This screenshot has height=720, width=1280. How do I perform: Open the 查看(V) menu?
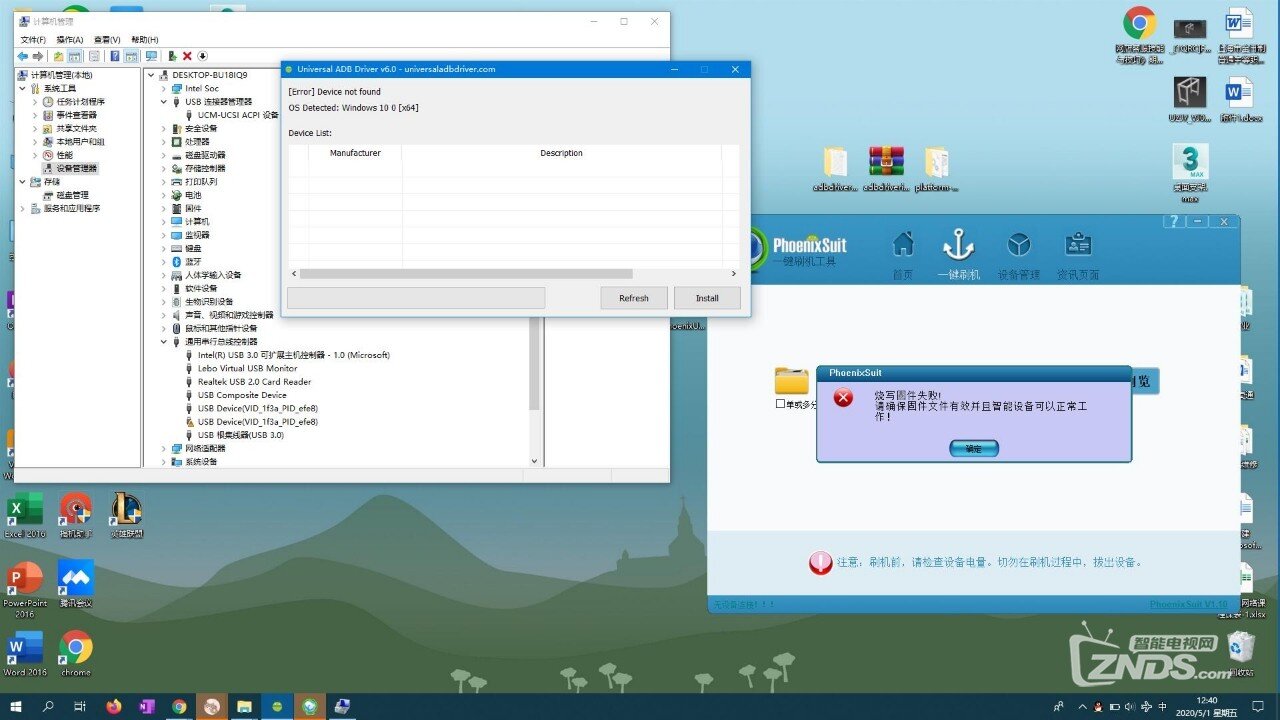(107, 40)
